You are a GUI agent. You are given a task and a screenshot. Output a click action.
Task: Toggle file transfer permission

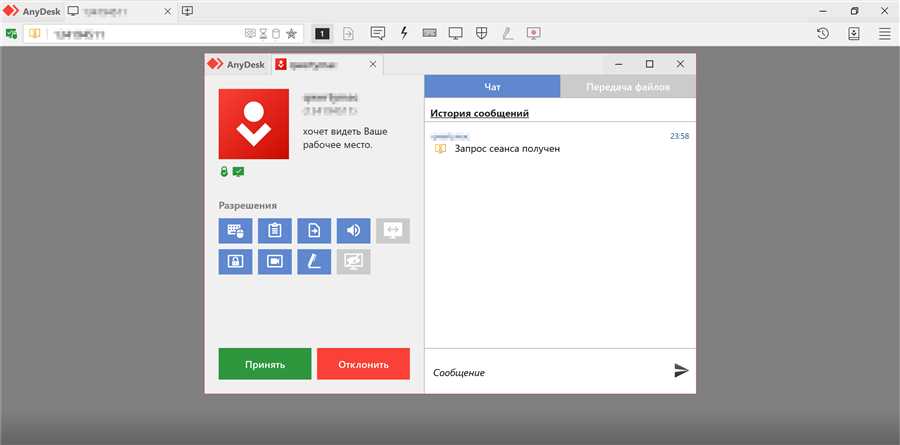click(x=314, y=231)
